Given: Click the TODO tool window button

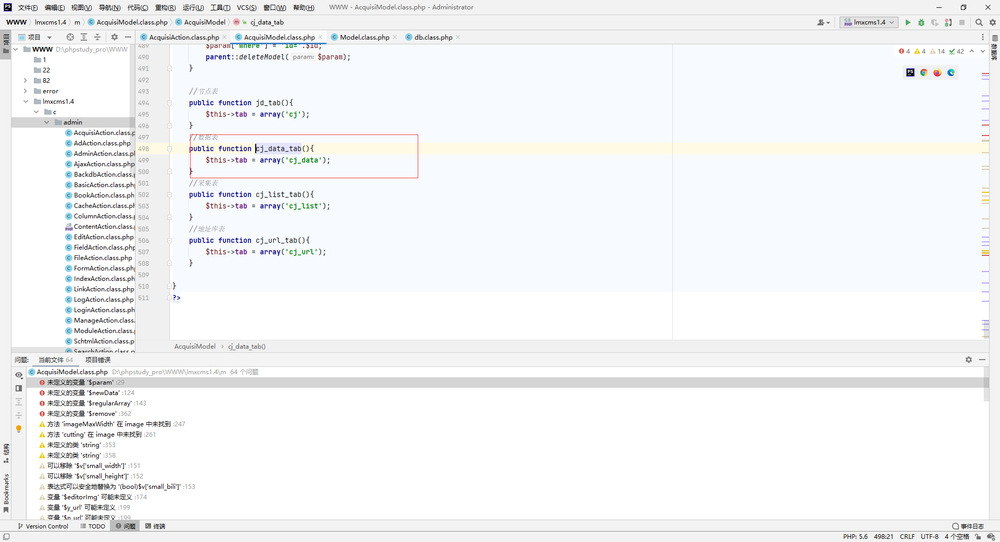Looking at the screenshot, I should click(93, 526).
